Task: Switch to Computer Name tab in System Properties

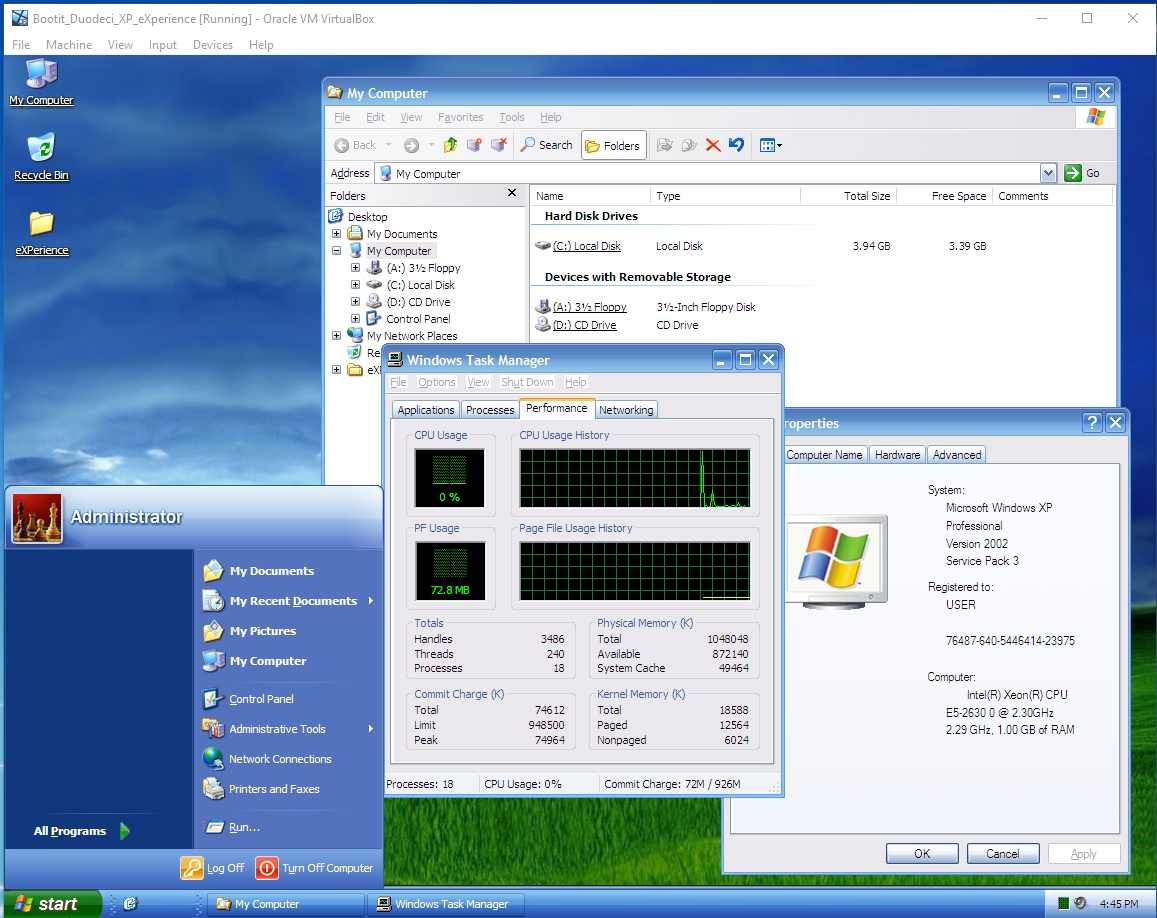Action: click(824, 455)
